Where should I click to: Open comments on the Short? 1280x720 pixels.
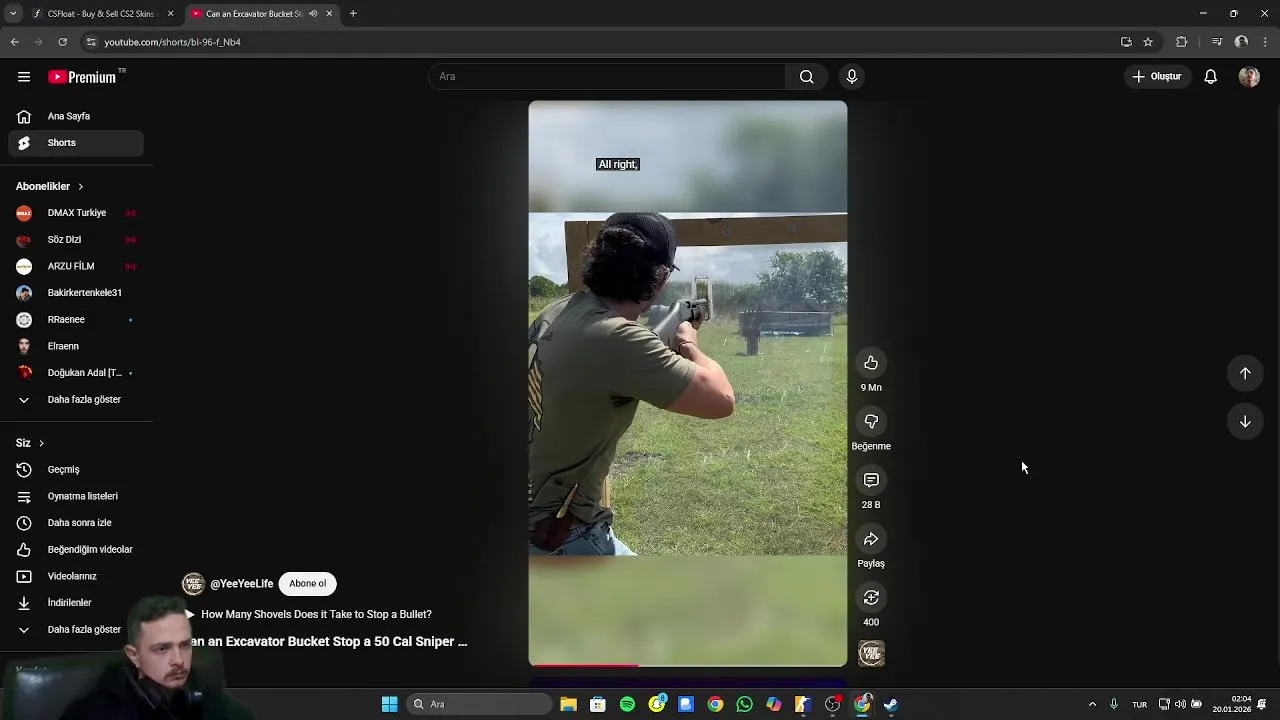(x=871, y=481)
